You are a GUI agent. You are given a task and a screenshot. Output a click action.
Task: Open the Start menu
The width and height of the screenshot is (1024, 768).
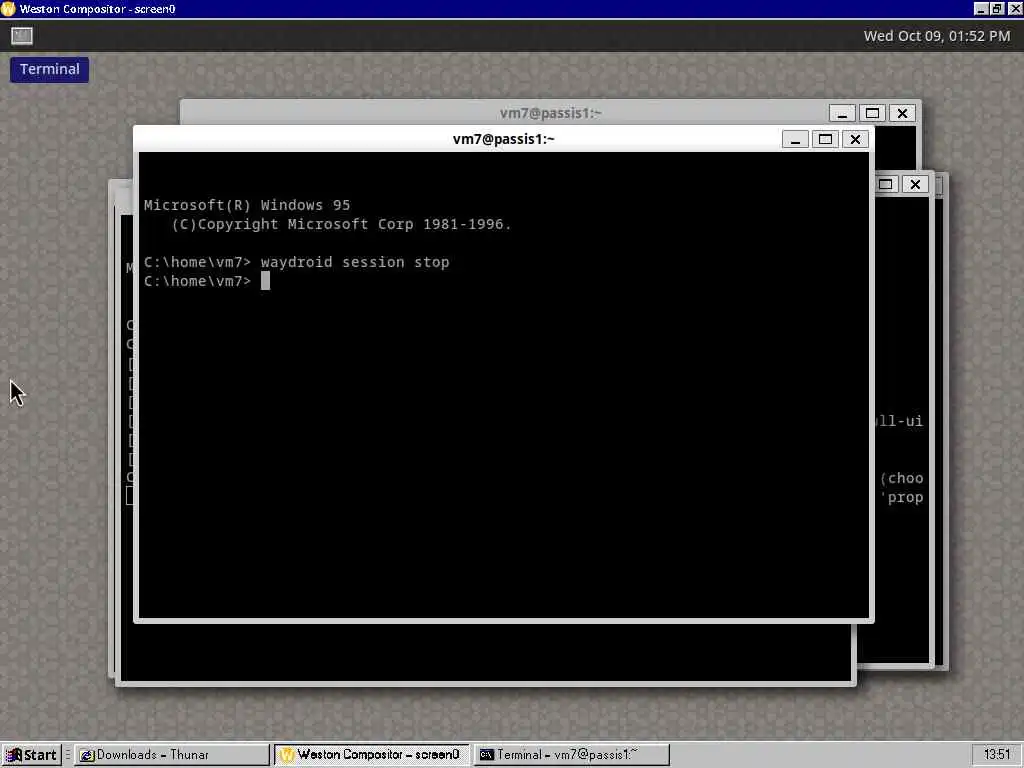coord(31,755)
